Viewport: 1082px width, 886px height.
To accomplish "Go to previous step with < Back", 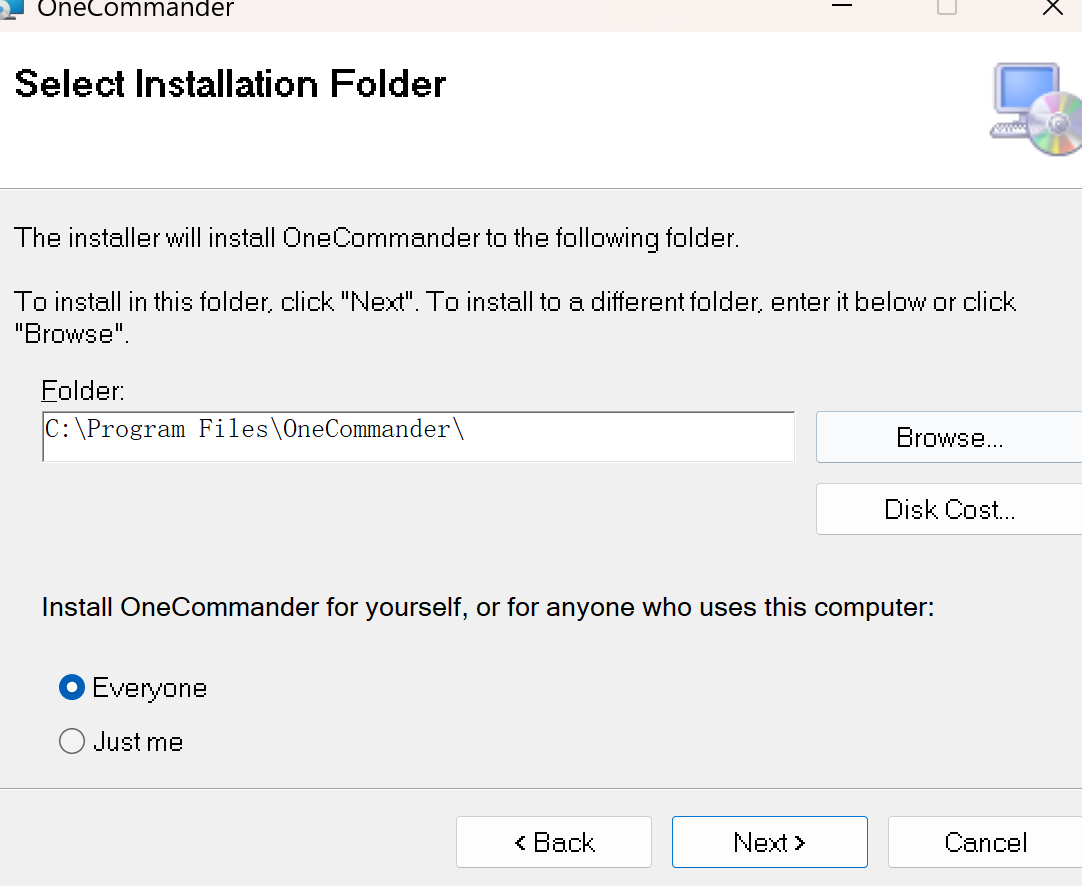I will [554, 842].
